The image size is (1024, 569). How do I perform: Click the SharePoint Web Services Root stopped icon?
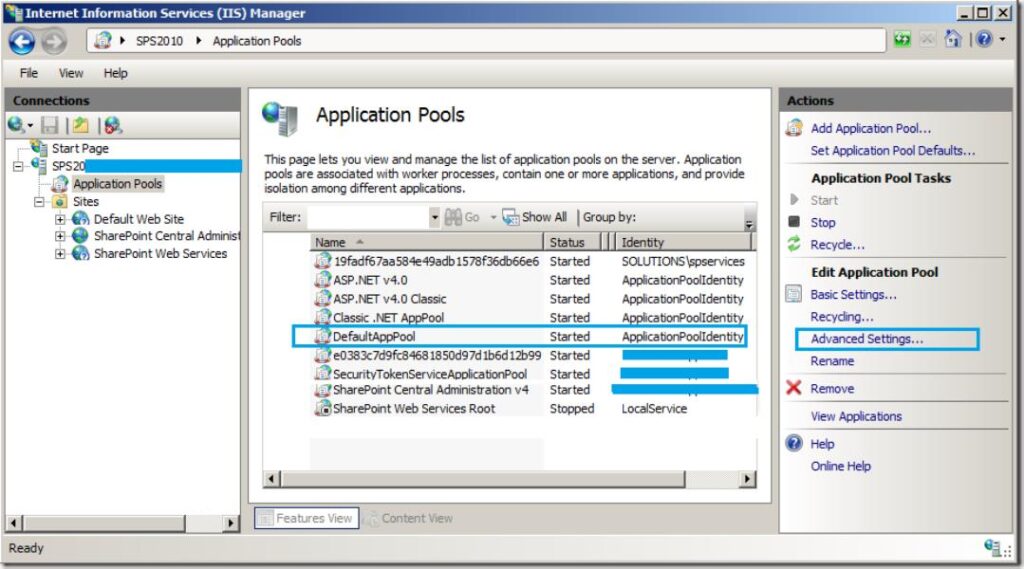point(323,408)
